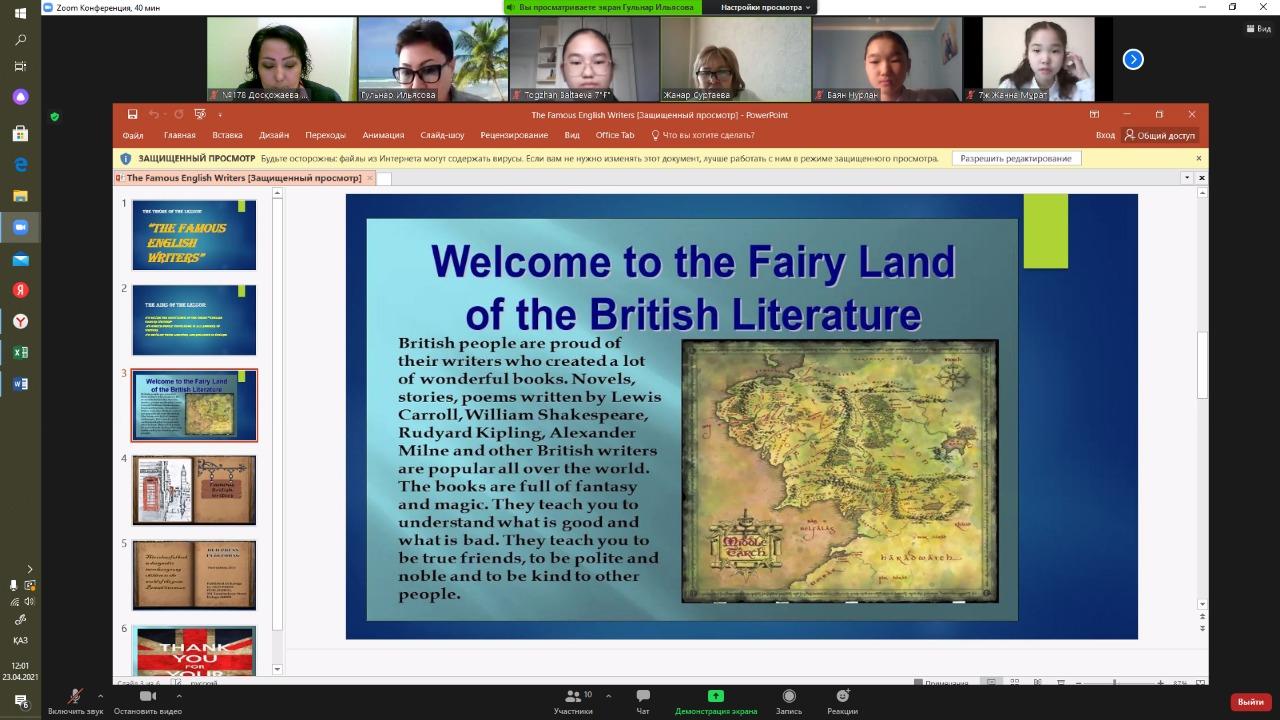Open the Zoom participants panel
The image size is (1280, 720).
coord(573,697)
